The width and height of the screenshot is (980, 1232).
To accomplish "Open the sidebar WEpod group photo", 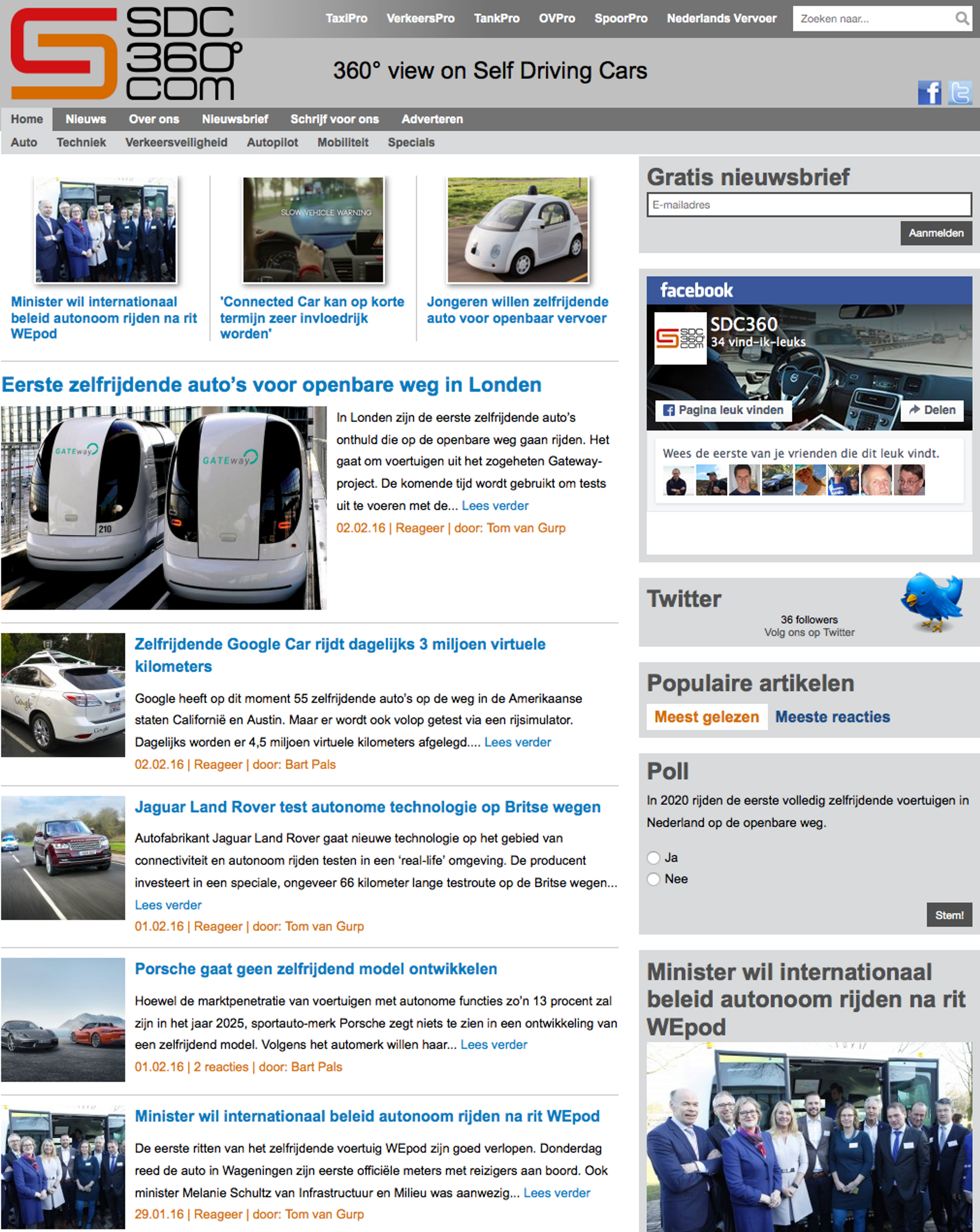I will tap(809, 1137).
